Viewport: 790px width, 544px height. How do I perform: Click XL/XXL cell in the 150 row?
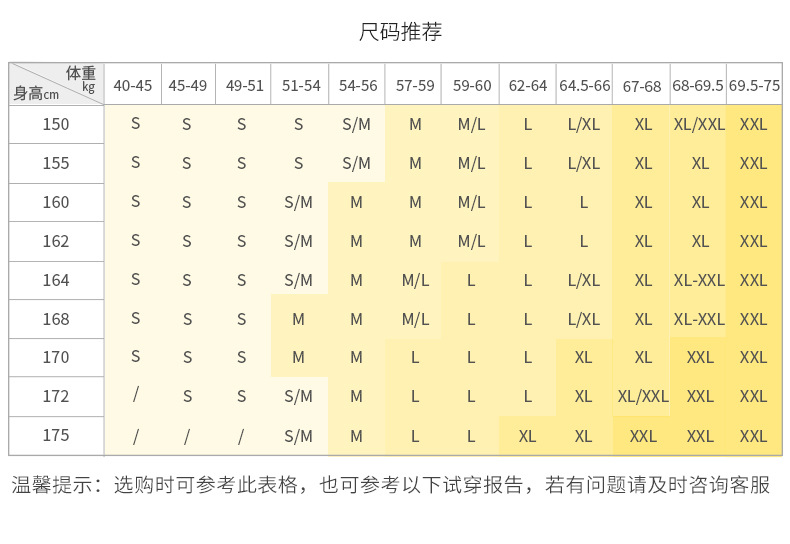(699, 124)
